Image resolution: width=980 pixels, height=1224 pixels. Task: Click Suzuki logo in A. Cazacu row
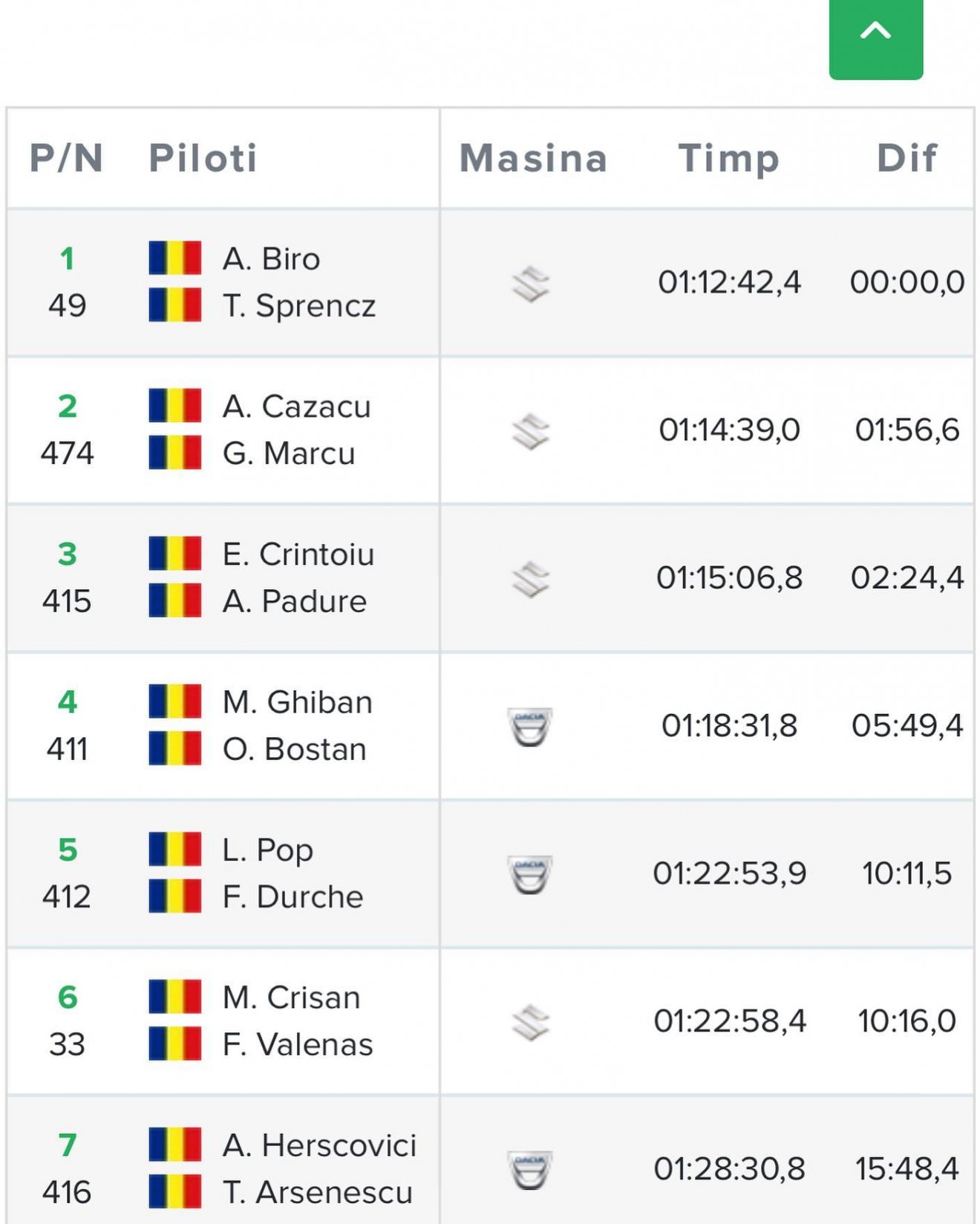(x=531, y=431)
